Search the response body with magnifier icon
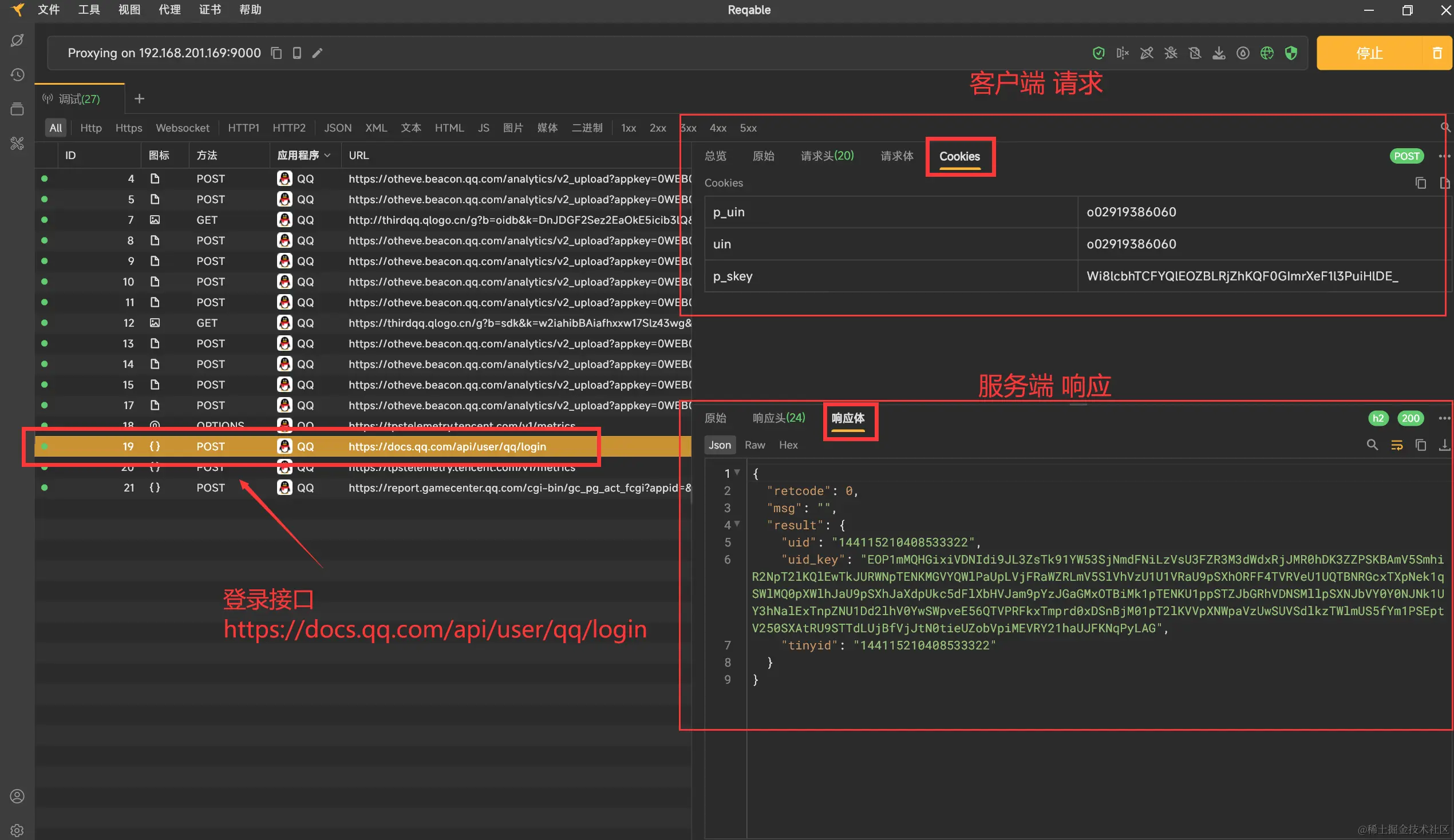The width and height of the screenshot is (1454, 840). pyautogui.click(x=1373, y=445)
